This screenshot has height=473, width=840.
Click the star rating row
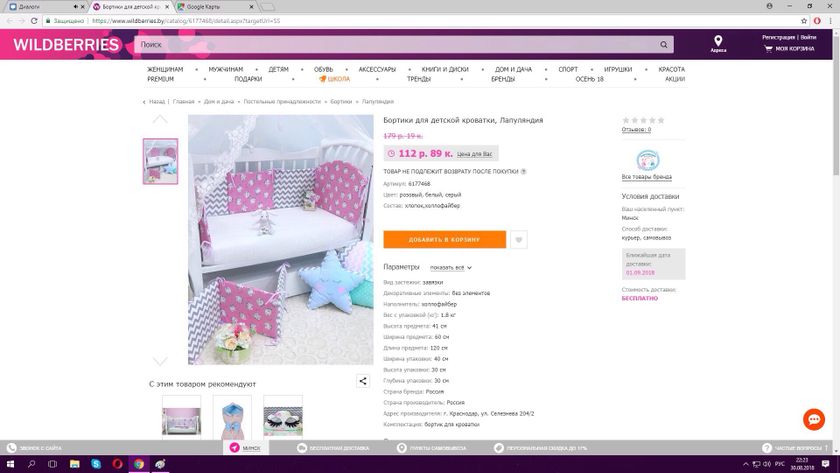coord(643,120)
